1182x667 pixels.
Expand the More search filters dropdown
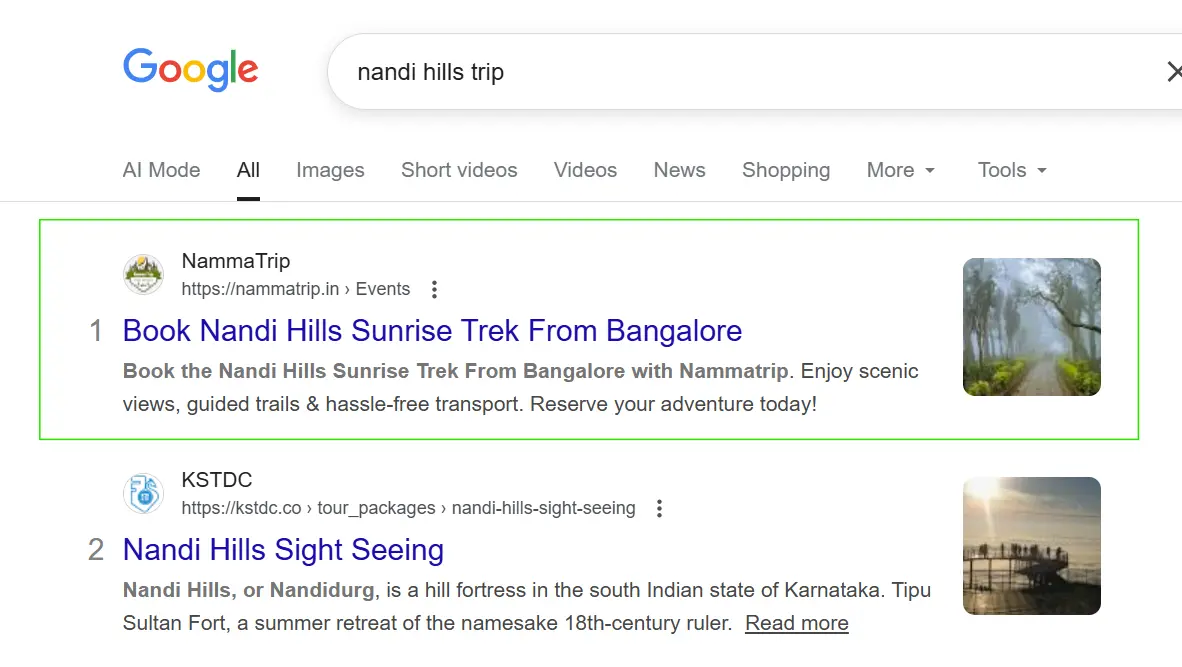tap(901, 170)
